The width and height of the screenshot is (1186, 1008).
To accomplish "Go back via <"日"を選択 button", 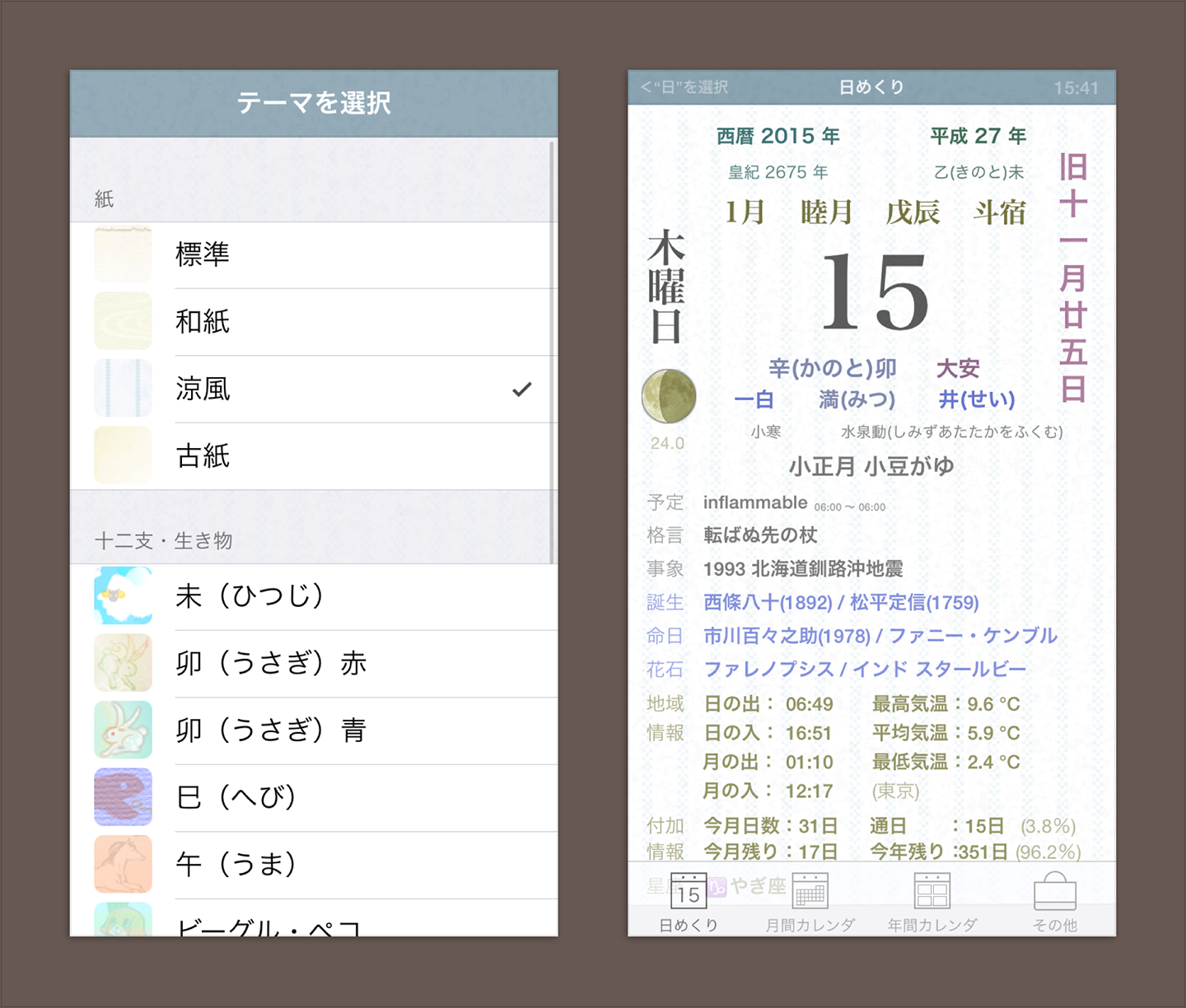I will point(684,87).
